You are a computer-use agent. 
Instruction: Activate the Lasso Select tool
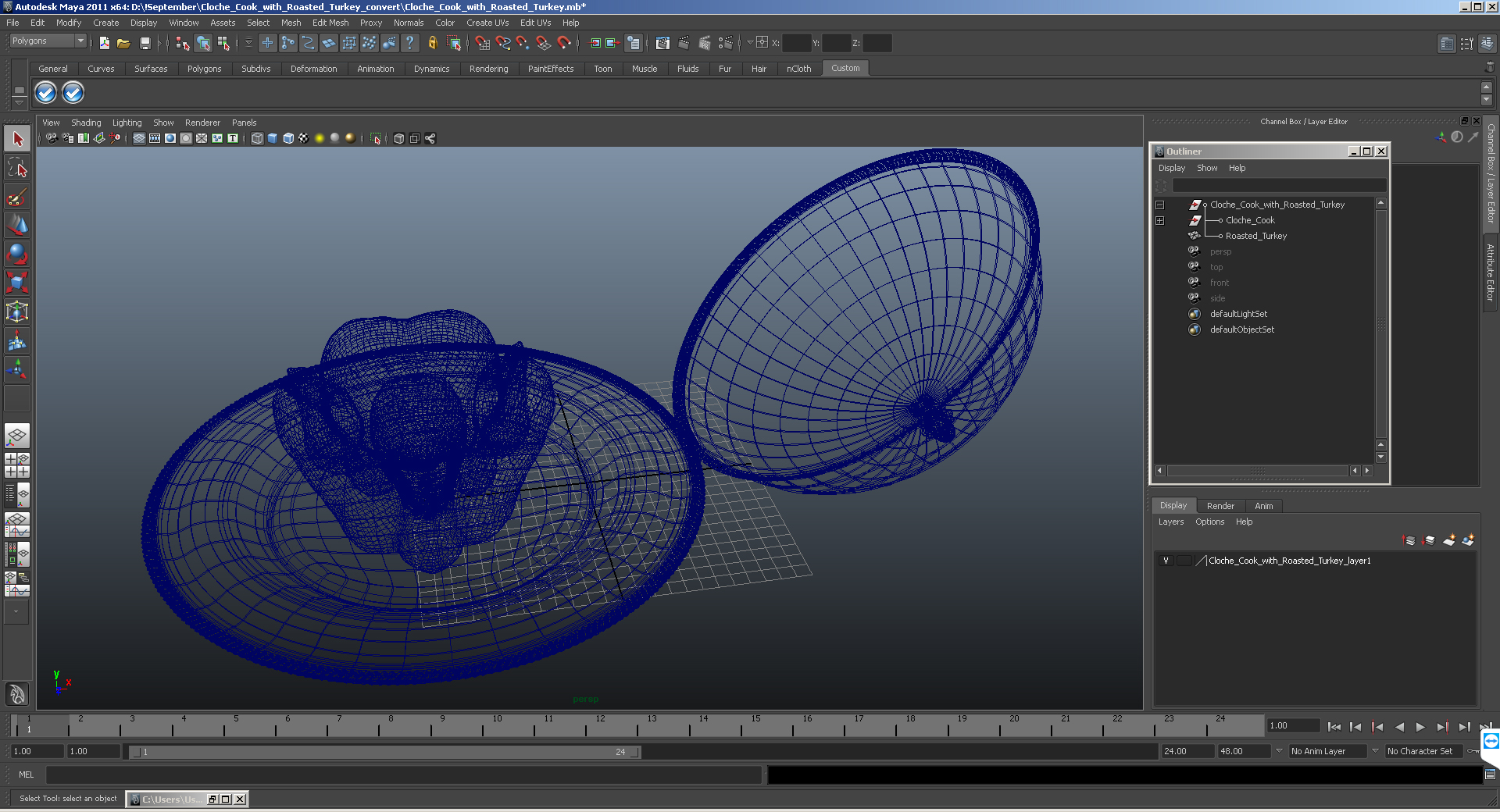click(17, 167)
